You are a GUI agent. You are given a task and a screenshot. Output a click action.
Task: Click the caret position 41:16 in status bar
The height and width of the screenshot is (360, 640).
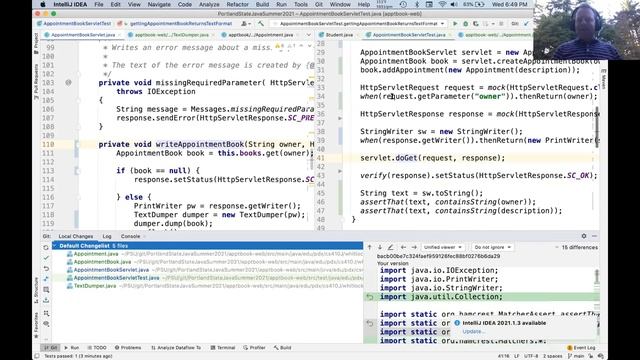click(x=503, y=356)
